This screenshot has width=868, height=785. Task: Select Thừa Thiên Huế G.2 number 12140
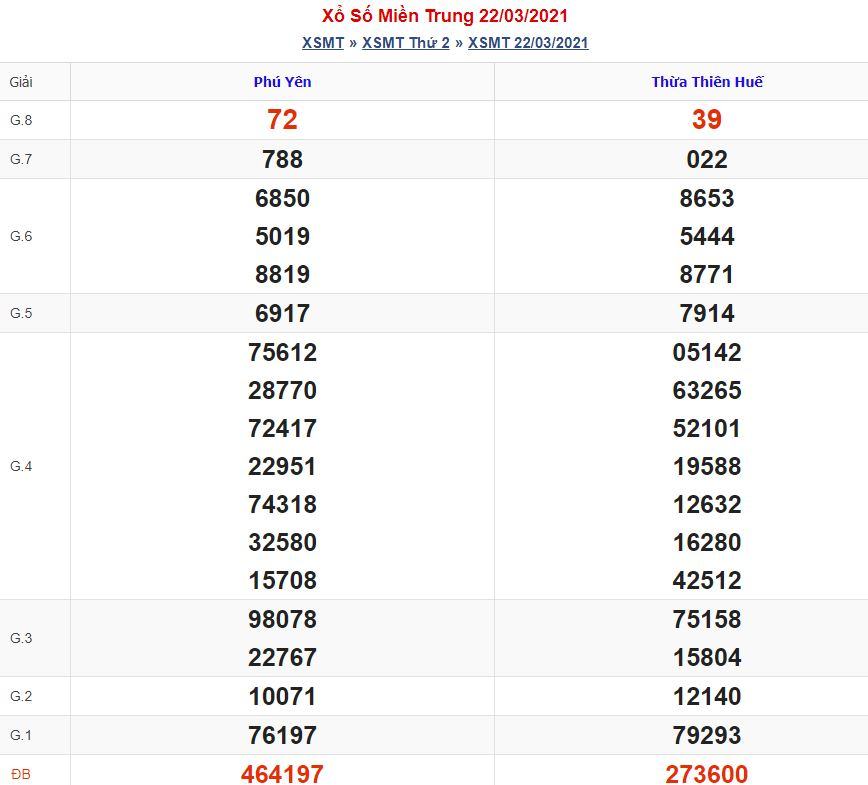[x=707, y=696]
